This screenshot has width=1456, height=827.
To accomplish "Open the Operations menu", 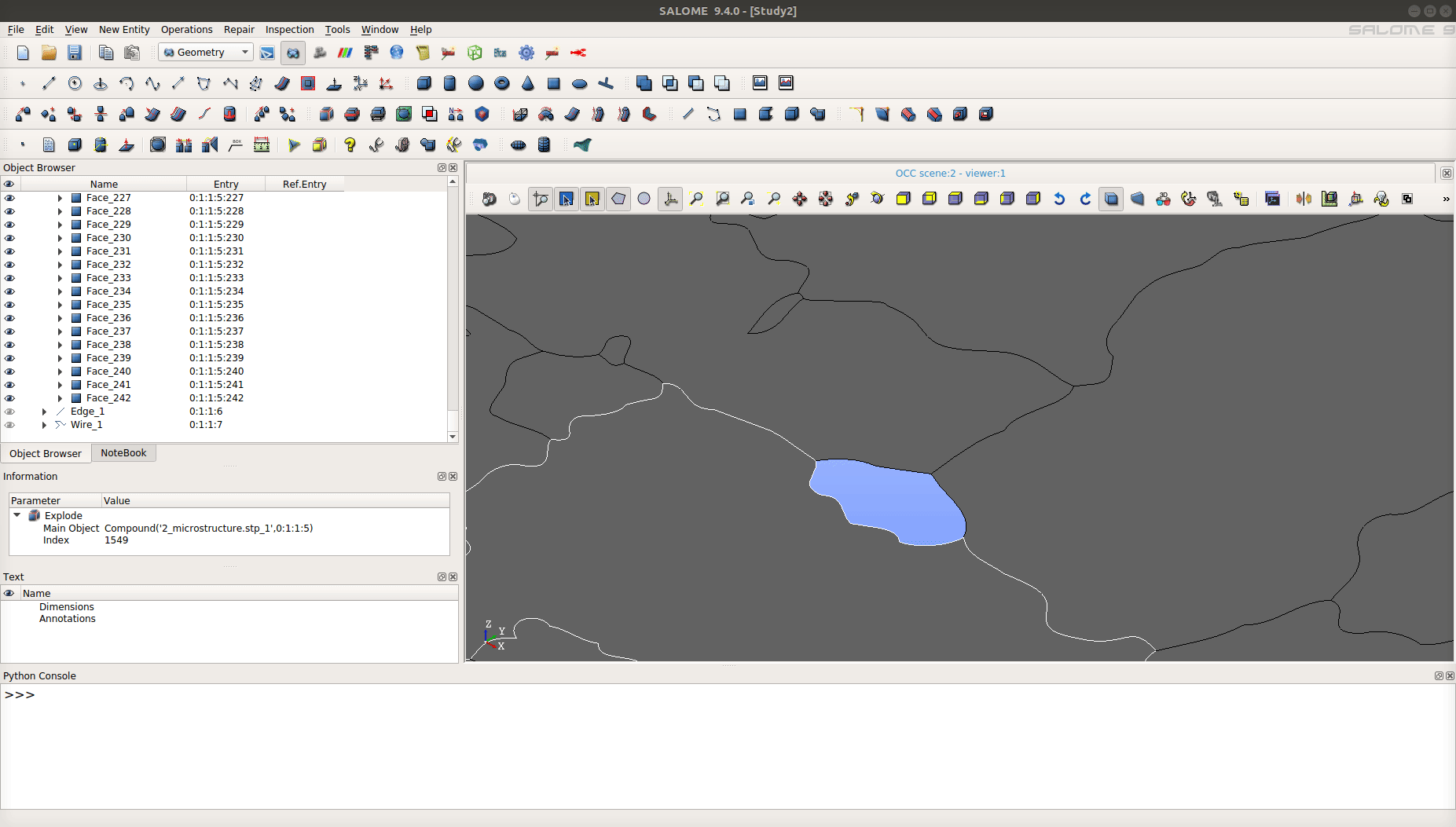I will pos(186,30).
